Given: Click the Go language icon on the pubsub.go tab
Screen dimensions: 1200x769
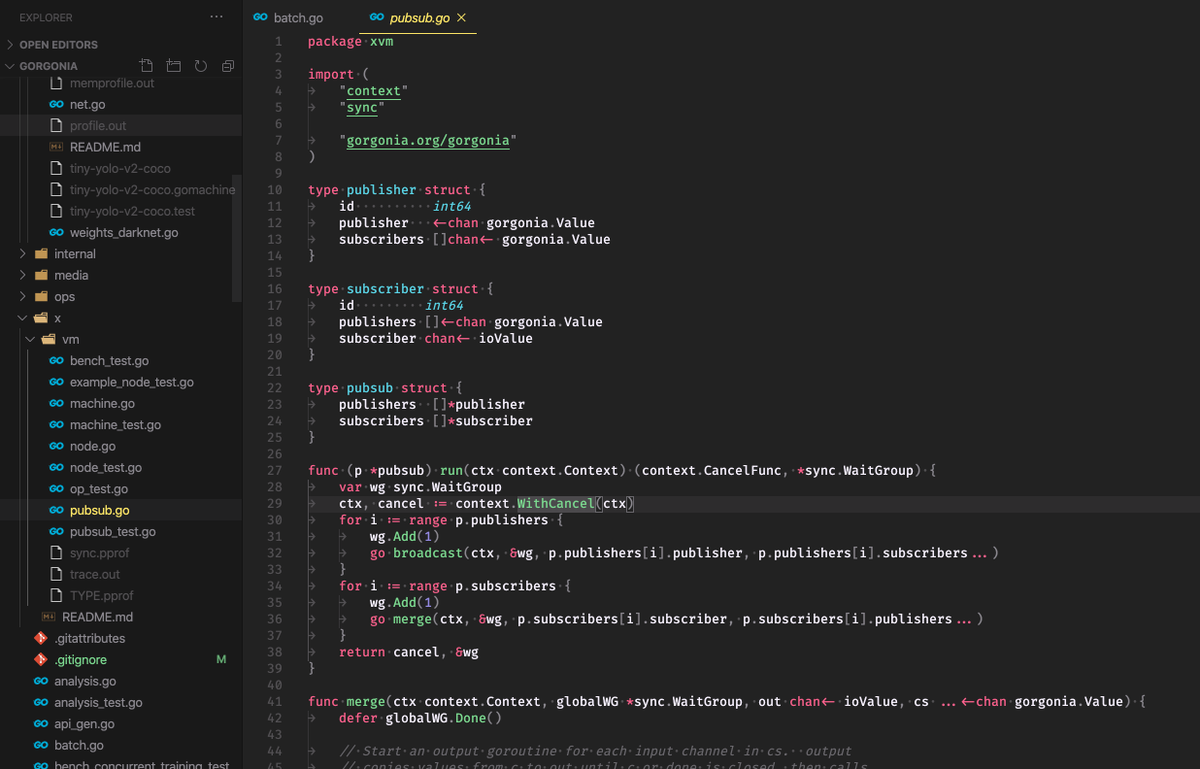Looking at the screenshot, I should (x=377, y=17).
